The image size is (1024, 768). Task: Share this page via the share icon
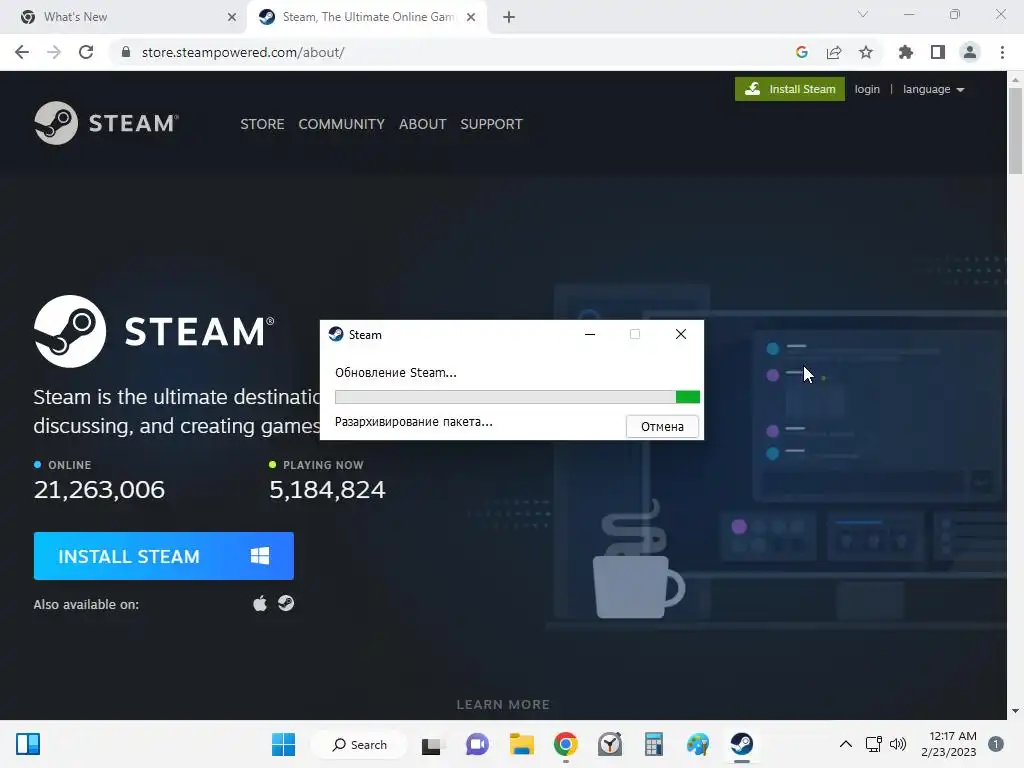834,52
